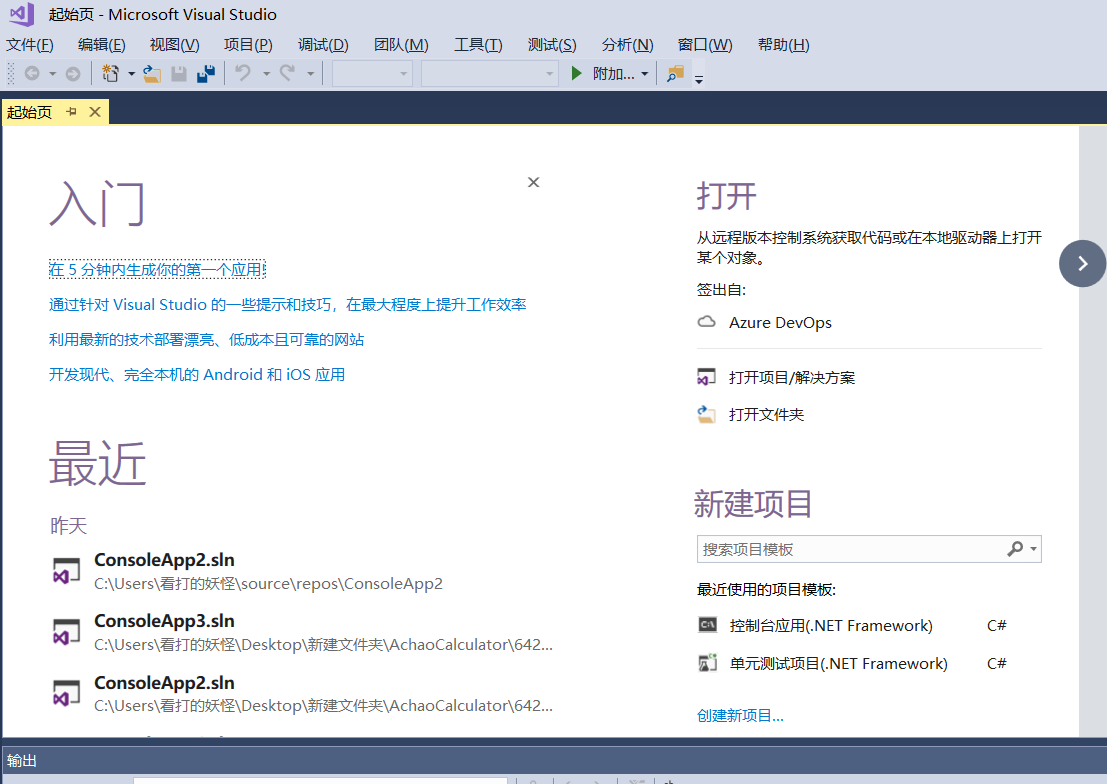Click the Open File toolbar icon
The width and height of the screenshot is (1107, 784).
152,73
